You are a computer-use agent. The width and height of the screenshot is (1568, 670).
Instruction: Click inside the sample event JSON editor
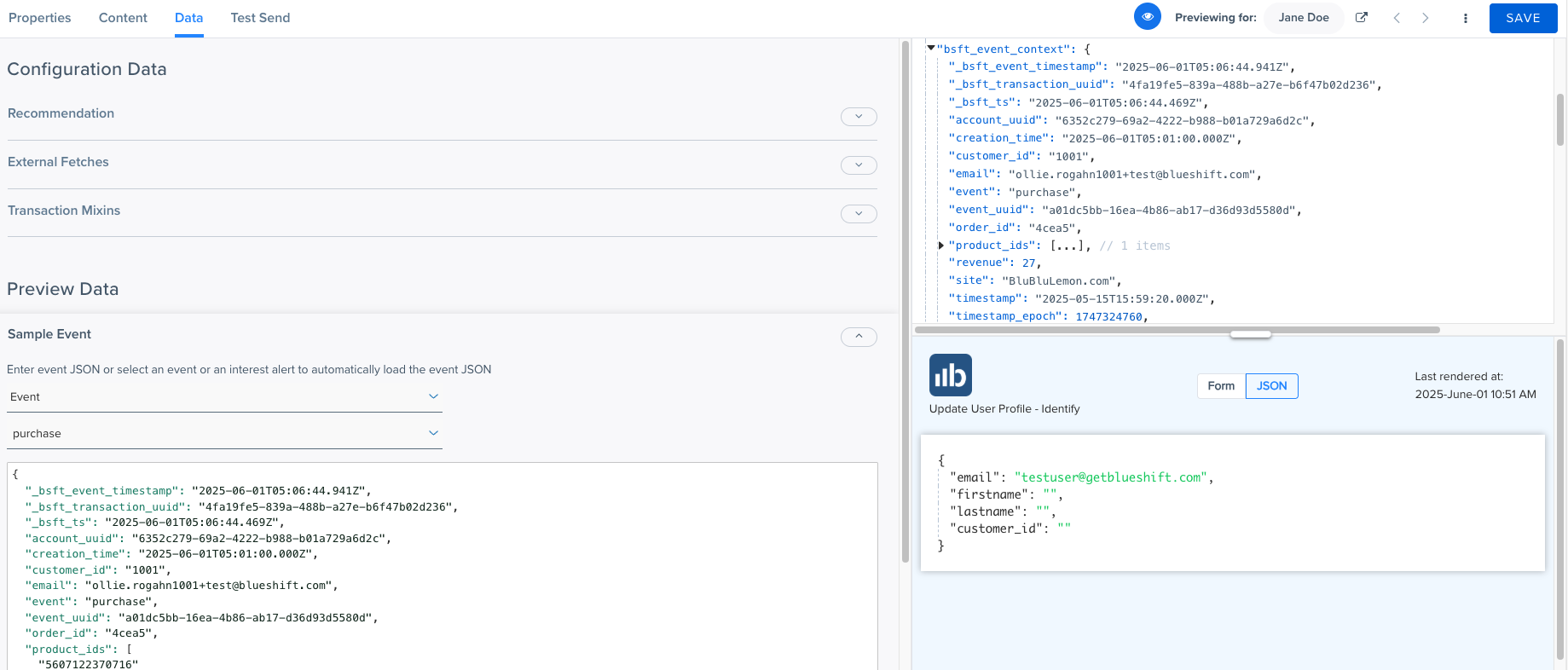[x=443, y=566]
